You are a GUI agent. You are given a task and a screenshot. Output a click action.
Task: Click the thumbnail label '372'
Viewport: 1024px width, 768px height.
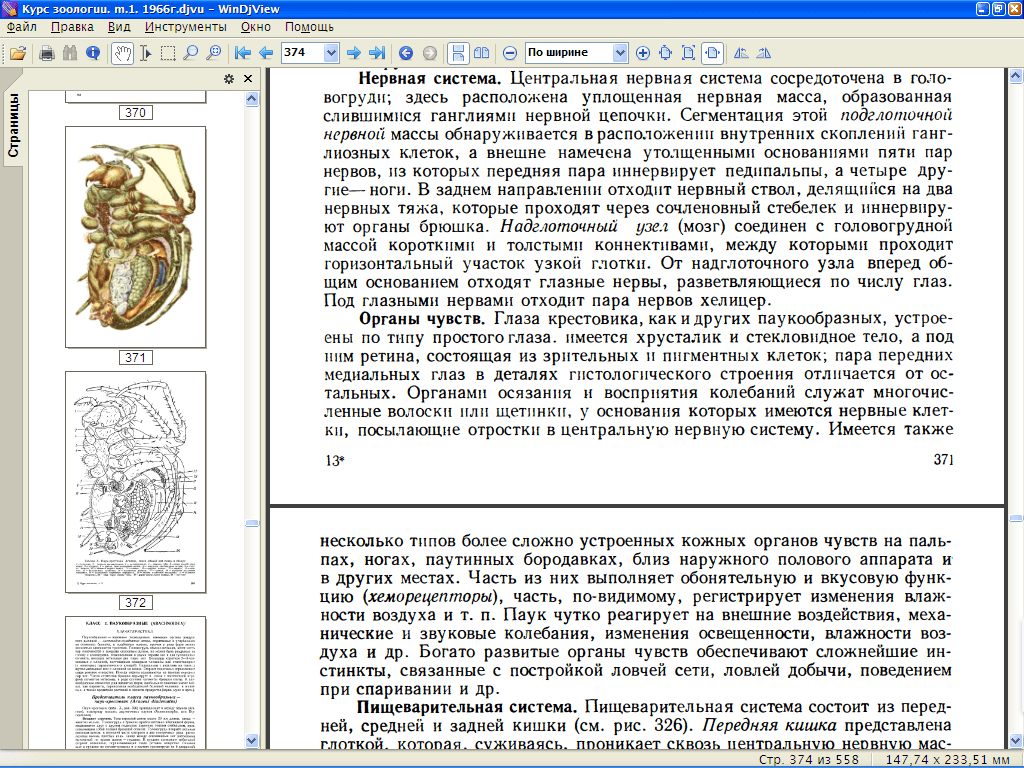135,602
